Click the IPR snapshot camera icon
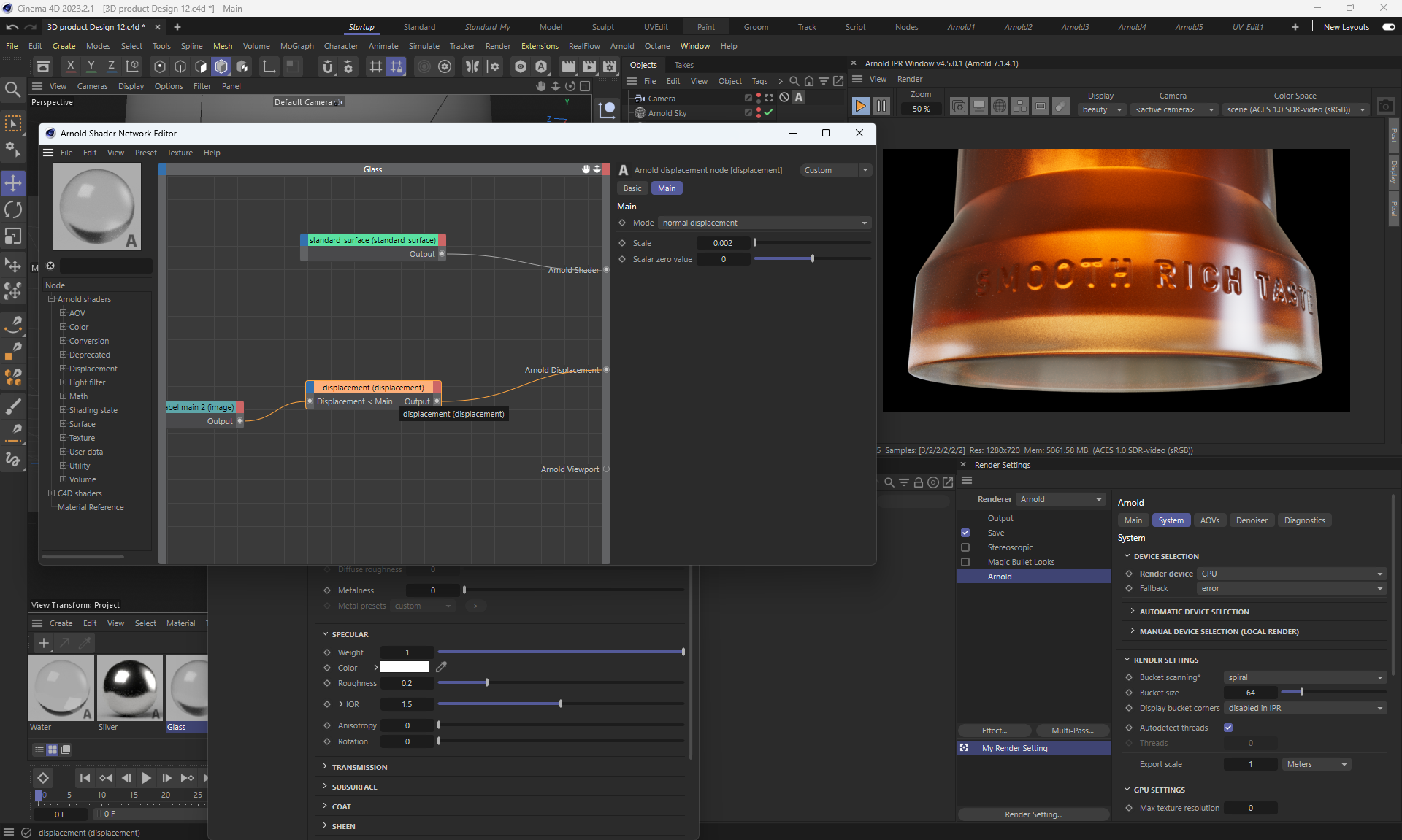 point(1385,107)
